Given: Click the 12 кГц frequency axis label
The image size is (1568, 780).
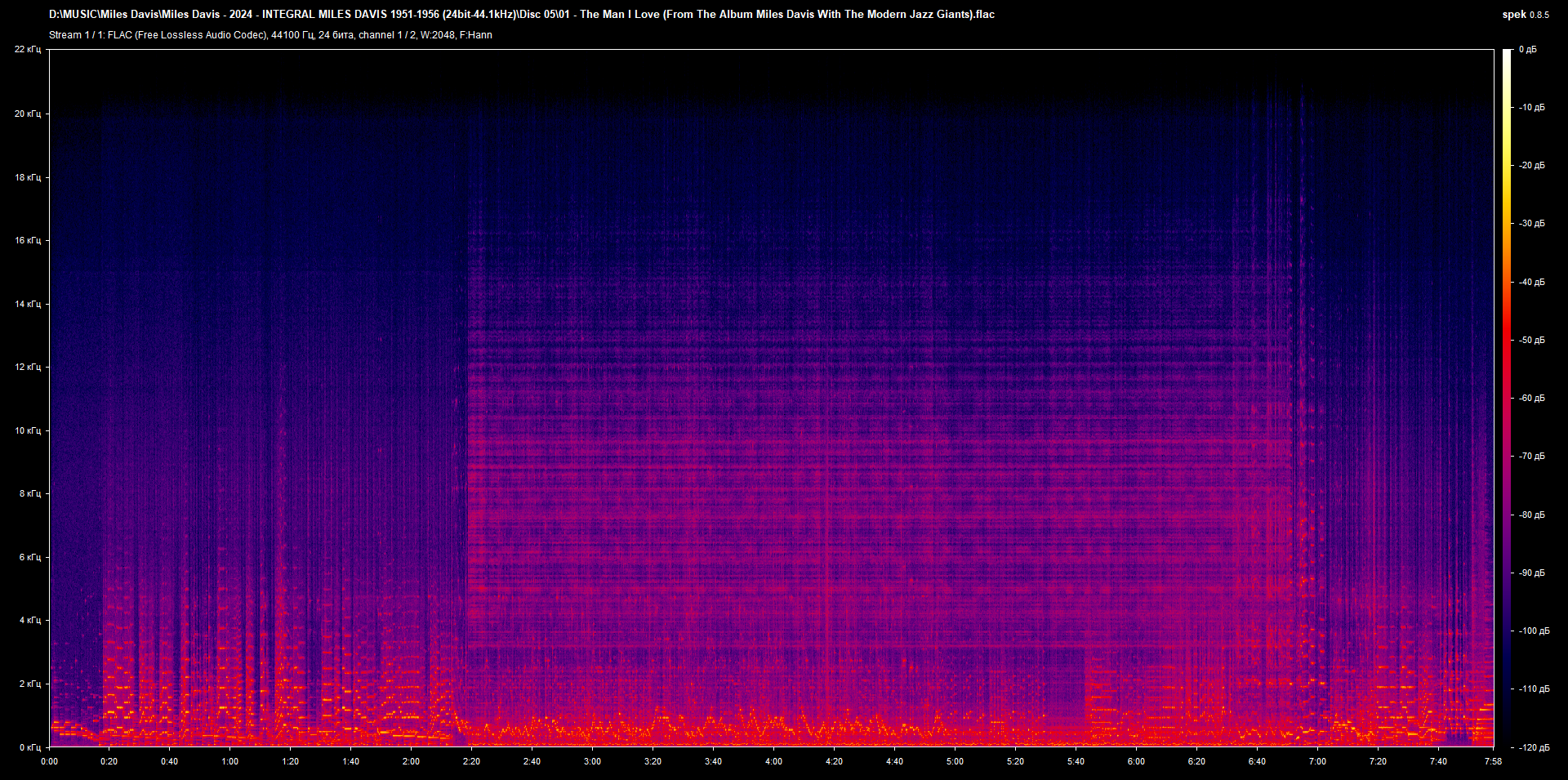Looking at the screenshot, I should pos(28,367).
